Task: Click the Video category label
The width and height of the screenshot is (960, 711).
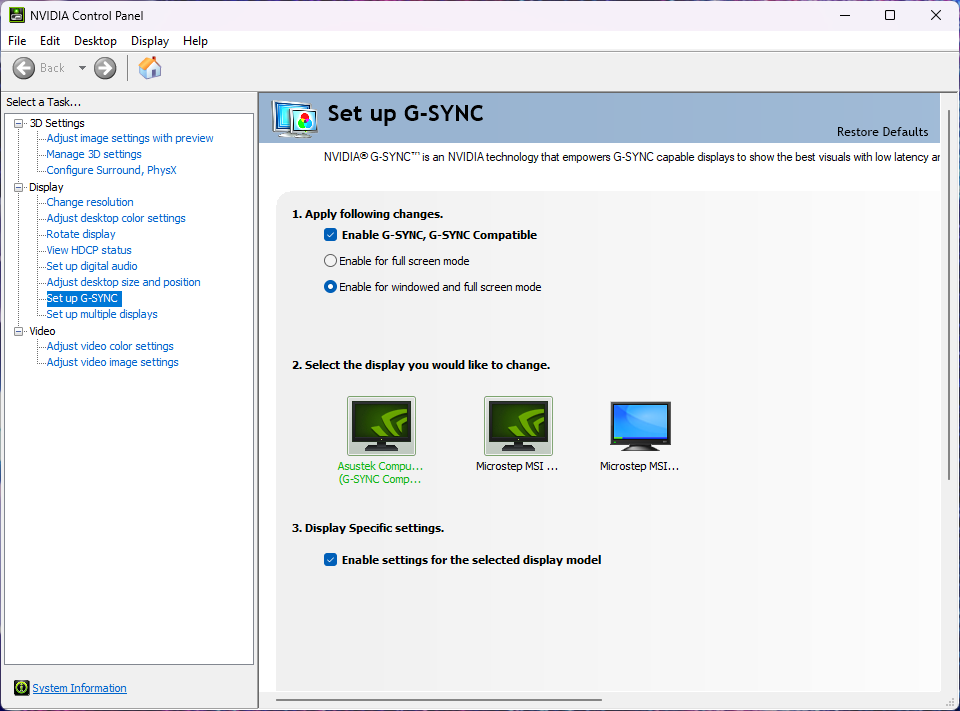Action: pos(42,331)
